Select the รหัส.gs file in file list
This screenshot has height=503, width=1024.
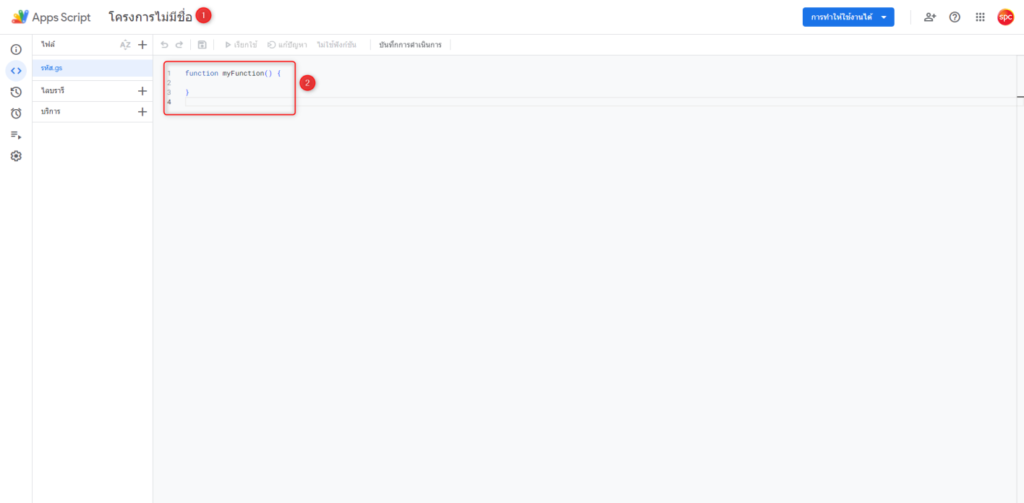[x=53, y=68]
